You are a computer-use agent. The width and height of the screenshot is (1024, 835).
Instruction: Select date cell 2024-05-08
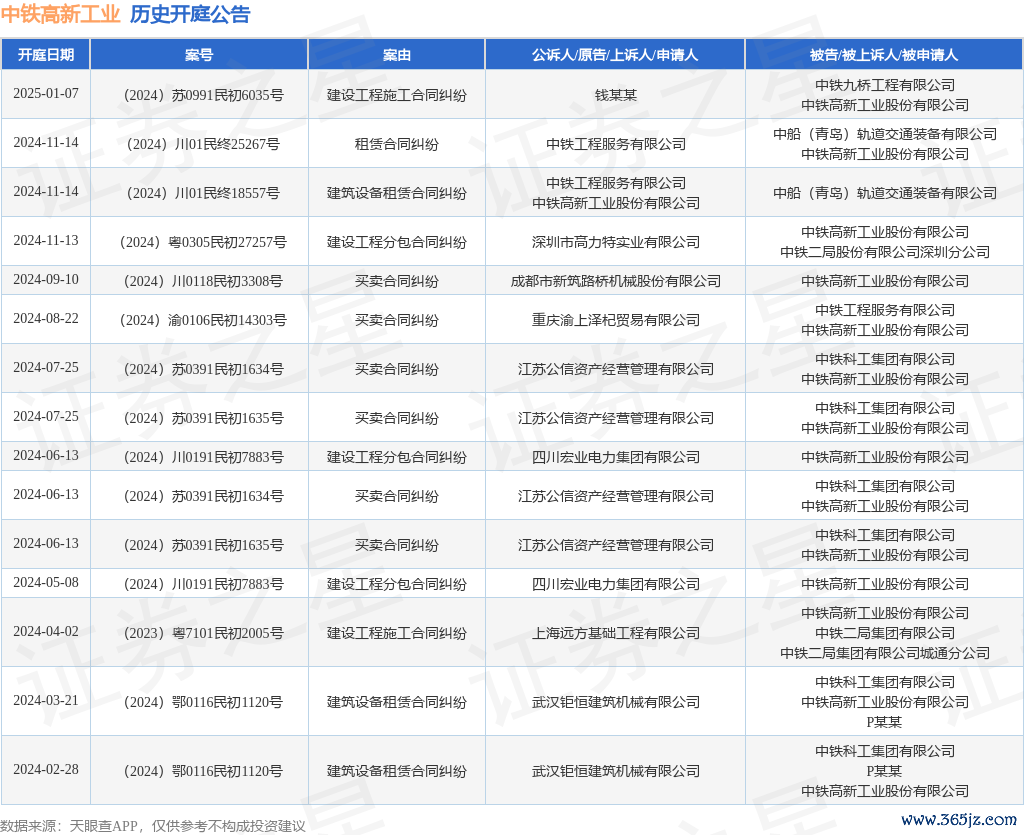[x=46, y=582]
